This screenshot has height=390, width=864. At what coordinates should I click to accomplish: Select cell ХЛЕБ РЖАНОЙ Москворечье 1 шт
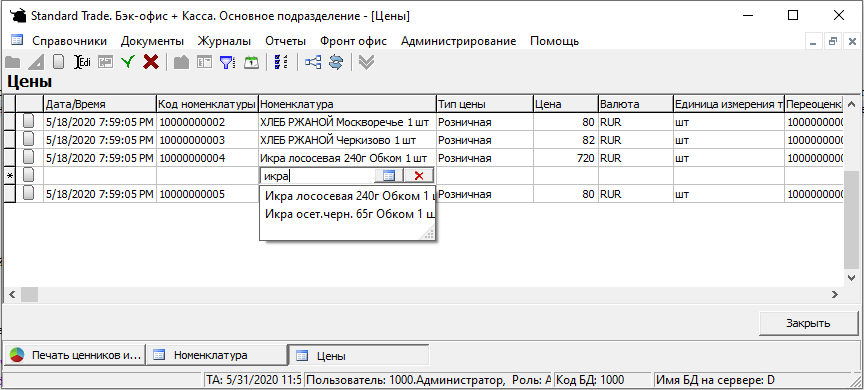[347, 122]
